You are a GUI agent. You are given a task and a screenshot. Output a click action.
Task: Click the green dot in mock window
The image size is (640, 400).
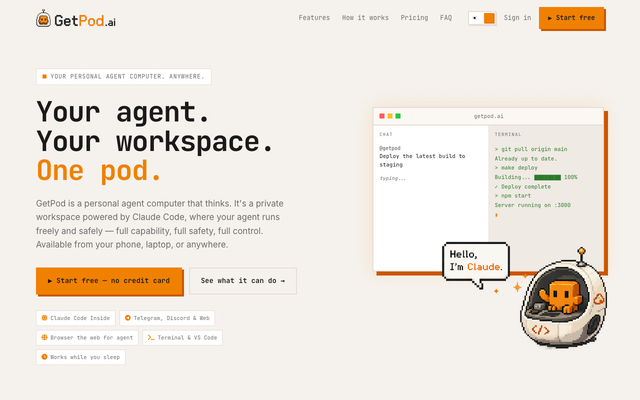[398, 116]
